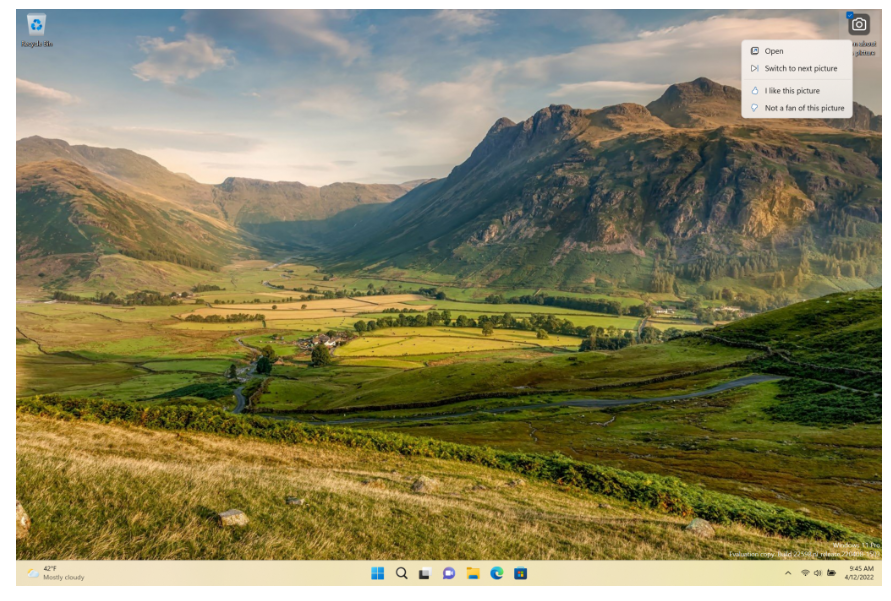This screenshot has height=601, width=891.
Task: Open the Microsoft Store
Action: click(521, 573)
